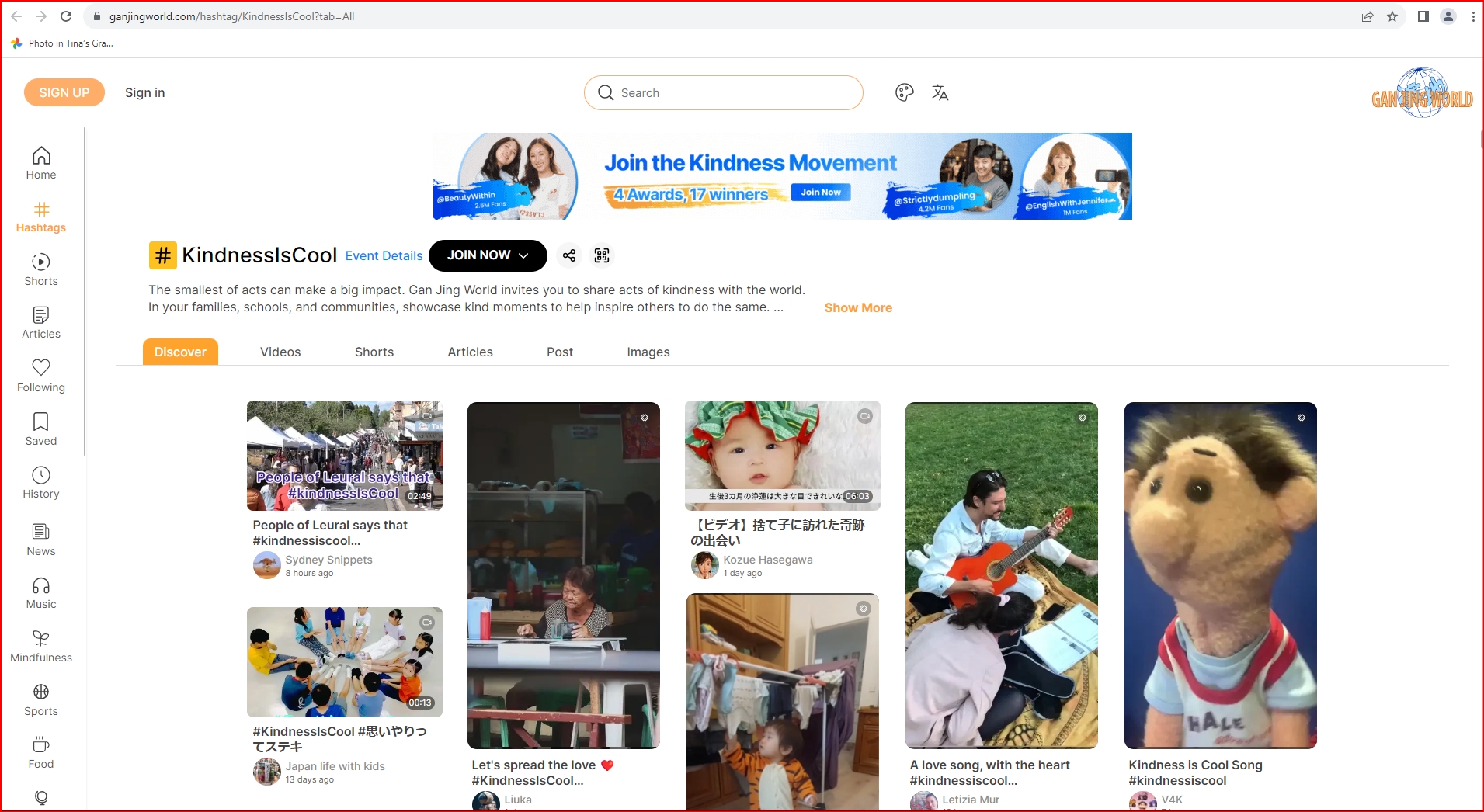Open Sports in the sidebar

(41, 700)
